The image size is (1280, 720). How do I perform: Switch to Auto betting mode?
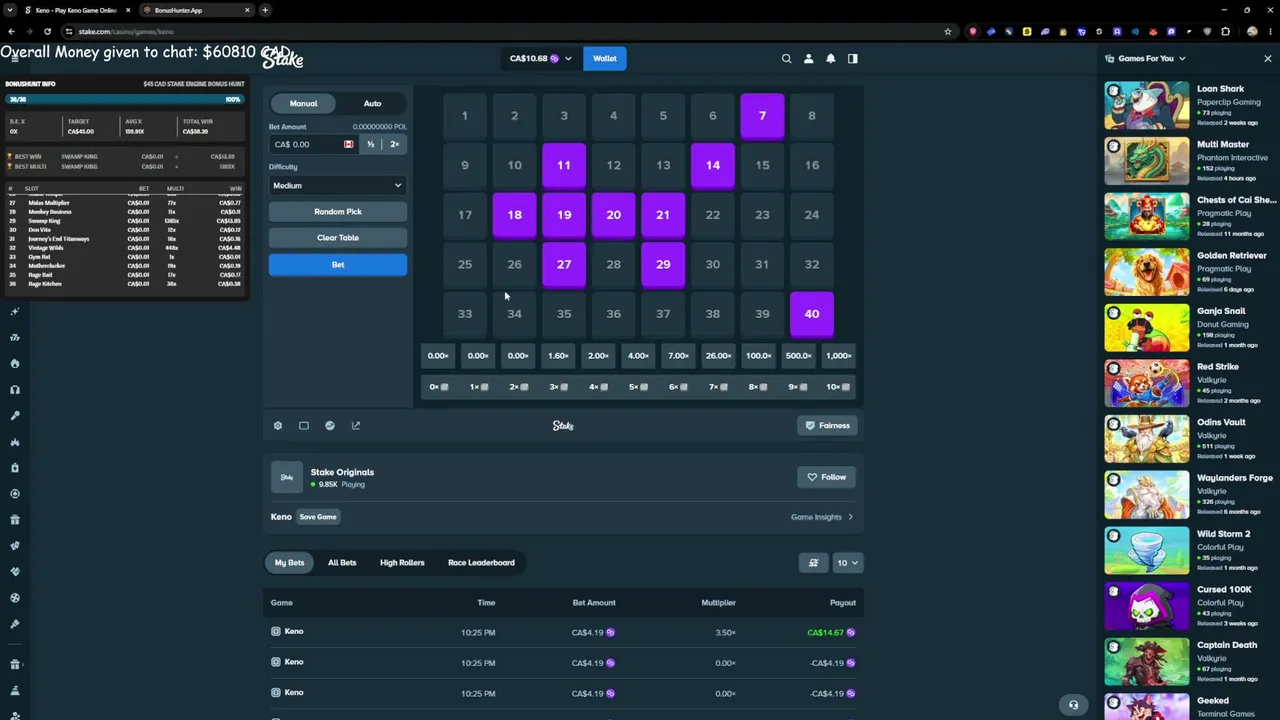372,104
